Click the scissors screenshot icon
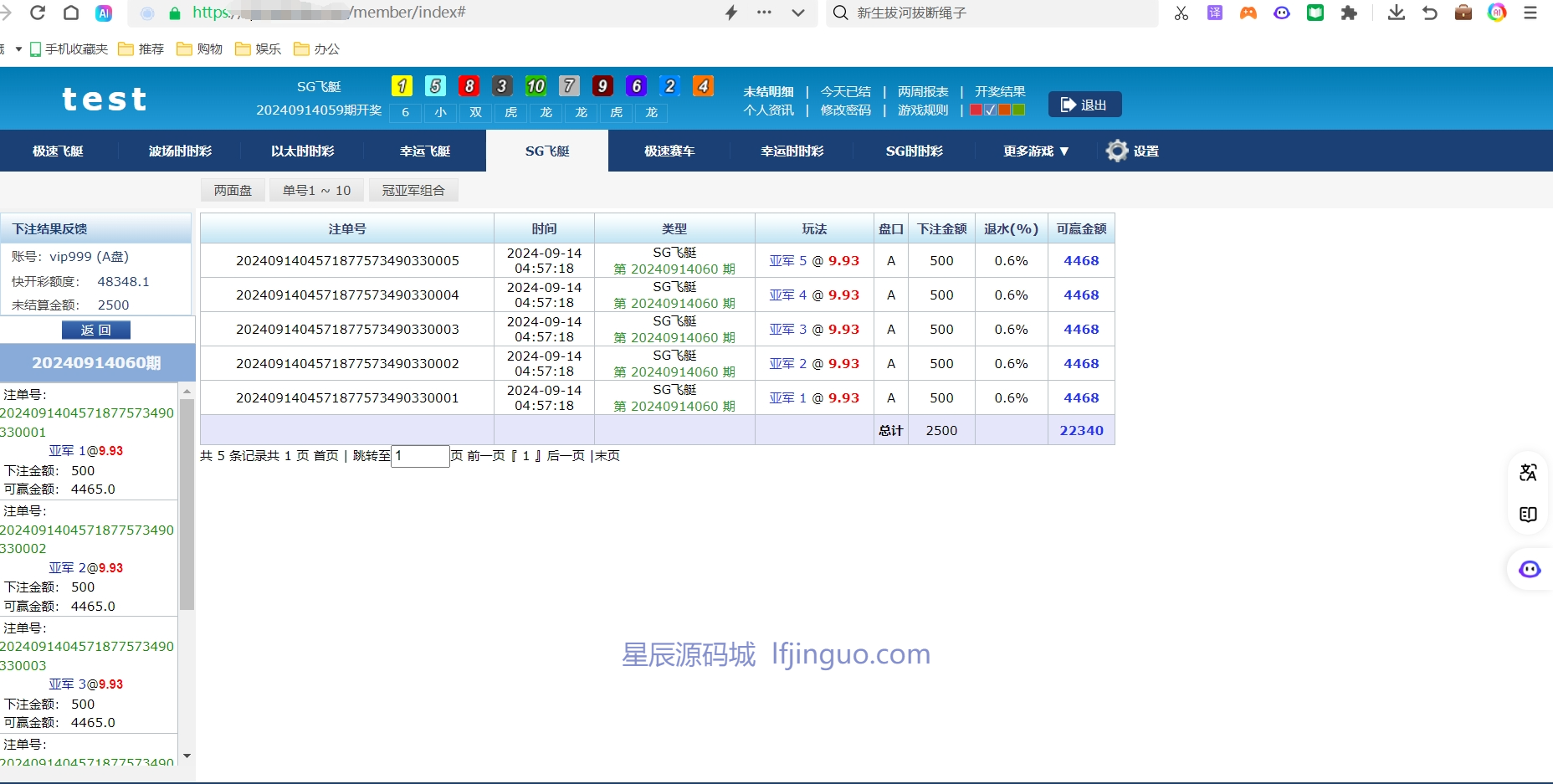 coord(1181,13)
